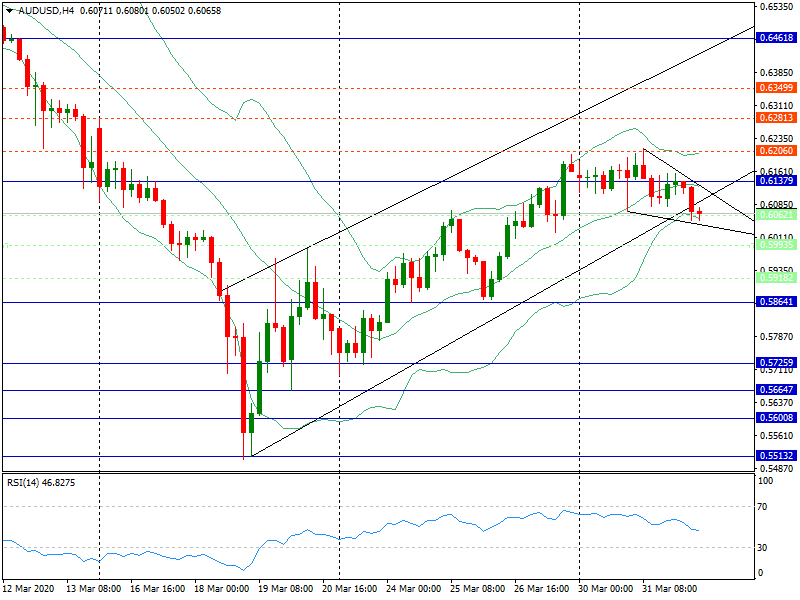Select the blue 0.58641 level label

tap(776, 302)
